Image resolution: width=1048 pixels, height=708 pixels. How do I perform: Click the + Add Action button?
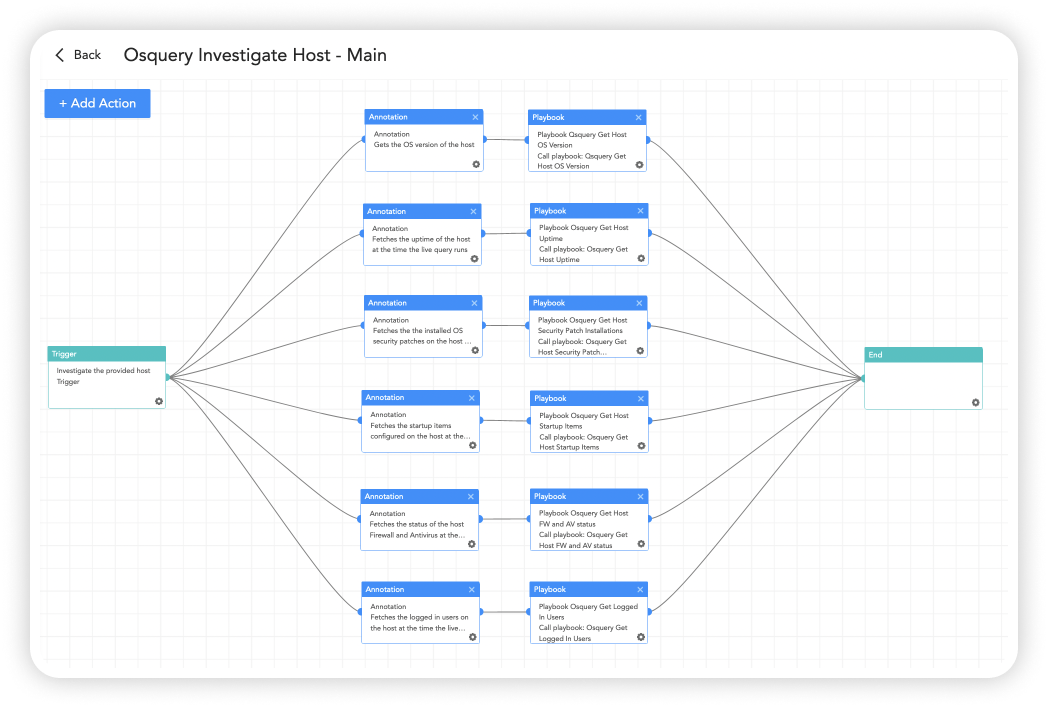(x=98, y=104)
